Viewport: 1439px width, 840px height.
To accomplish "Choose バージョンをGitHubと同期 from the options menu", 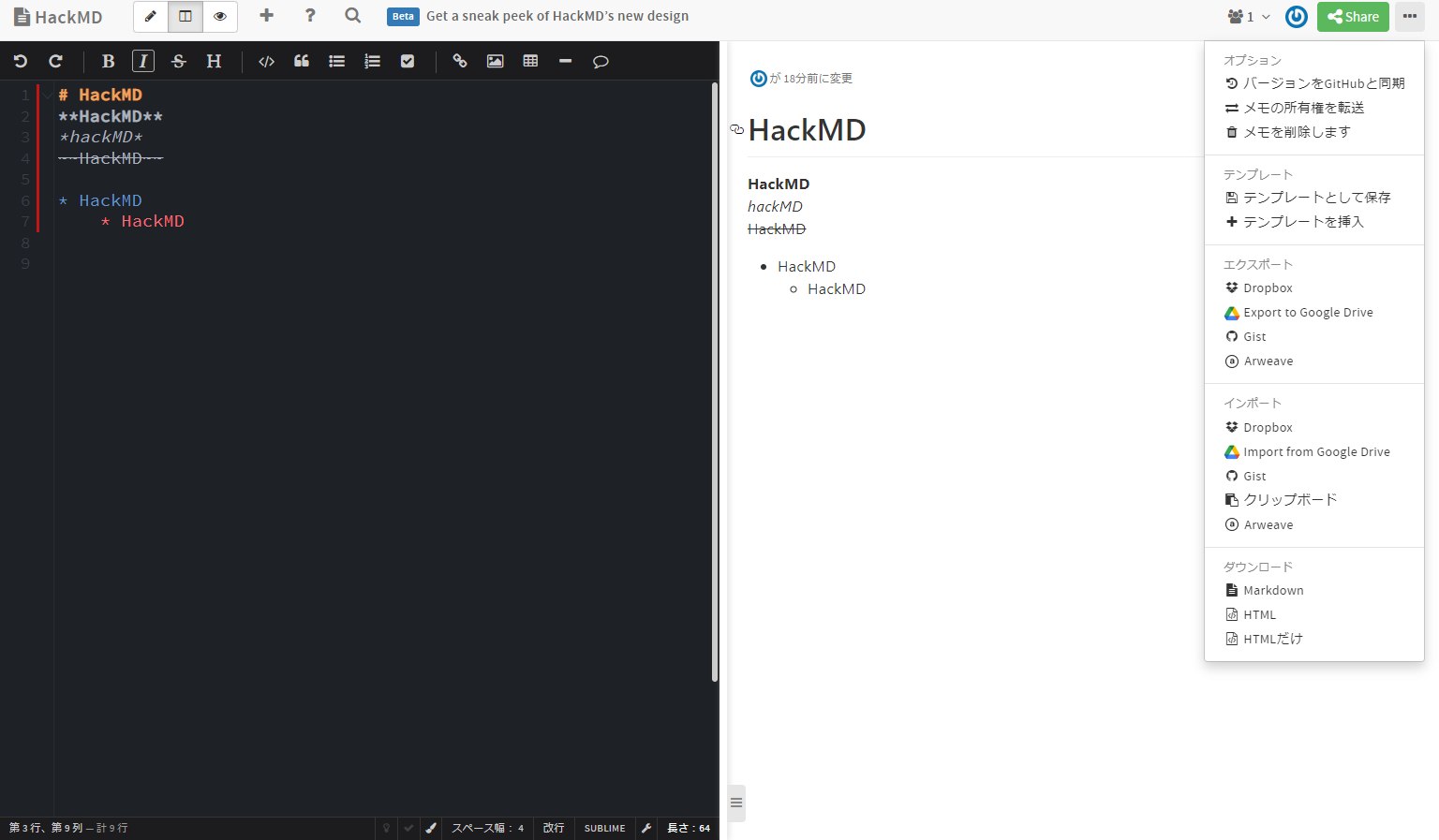I will 1323,82.
